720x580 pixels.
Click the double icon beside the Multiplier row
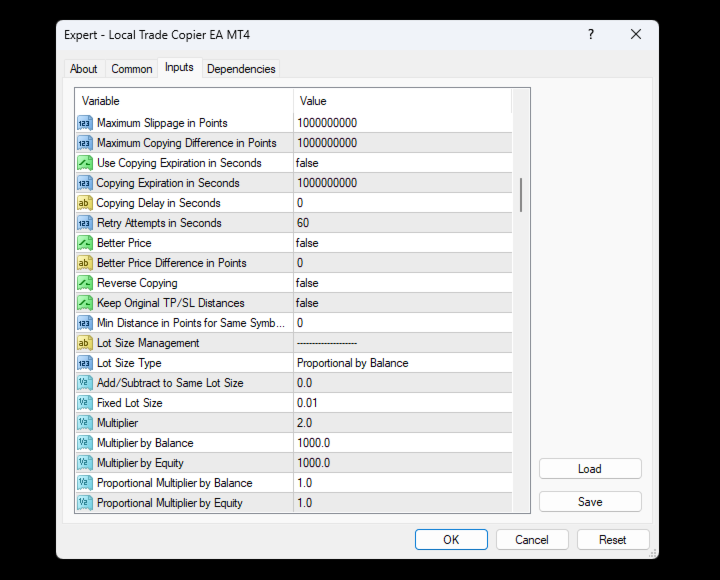point(84,423)
